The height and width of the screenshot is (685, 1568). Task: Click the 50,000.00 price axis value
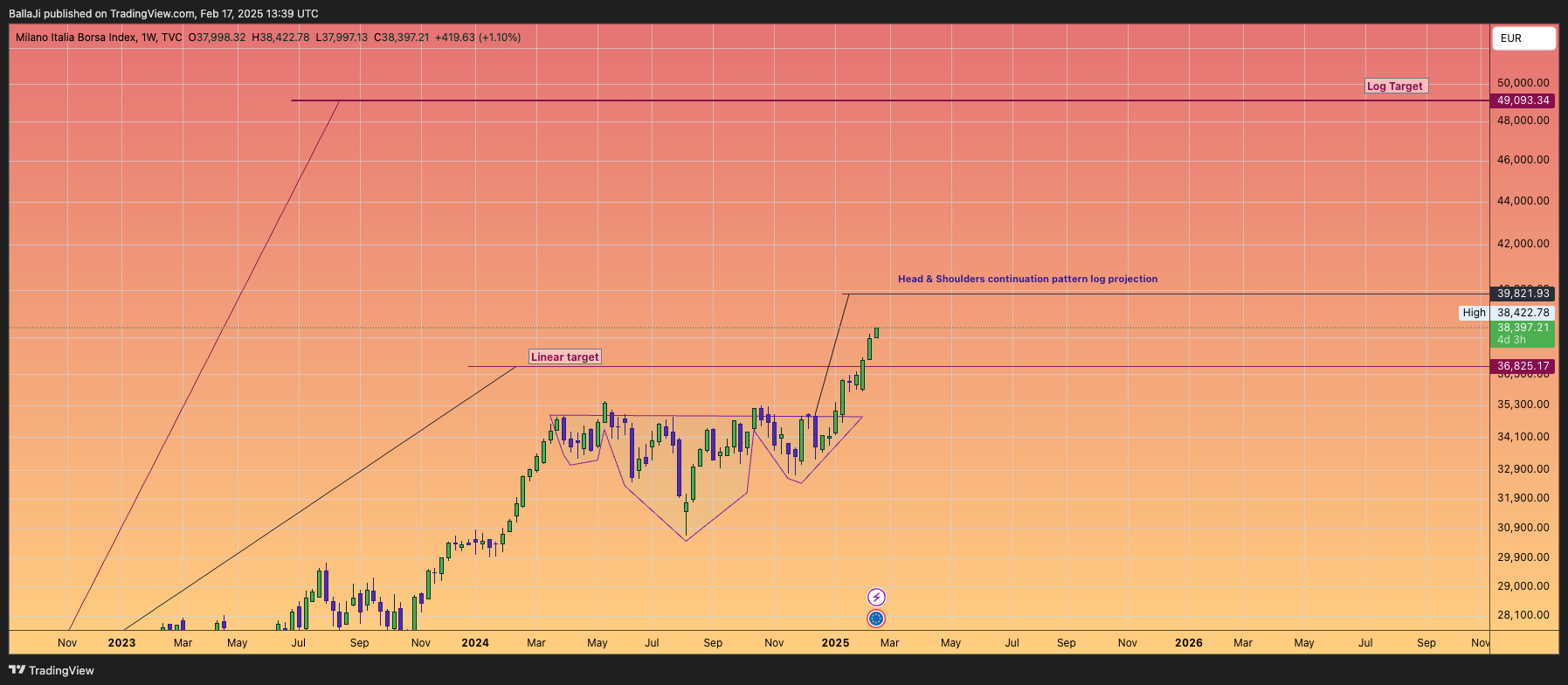(1523, 83)
